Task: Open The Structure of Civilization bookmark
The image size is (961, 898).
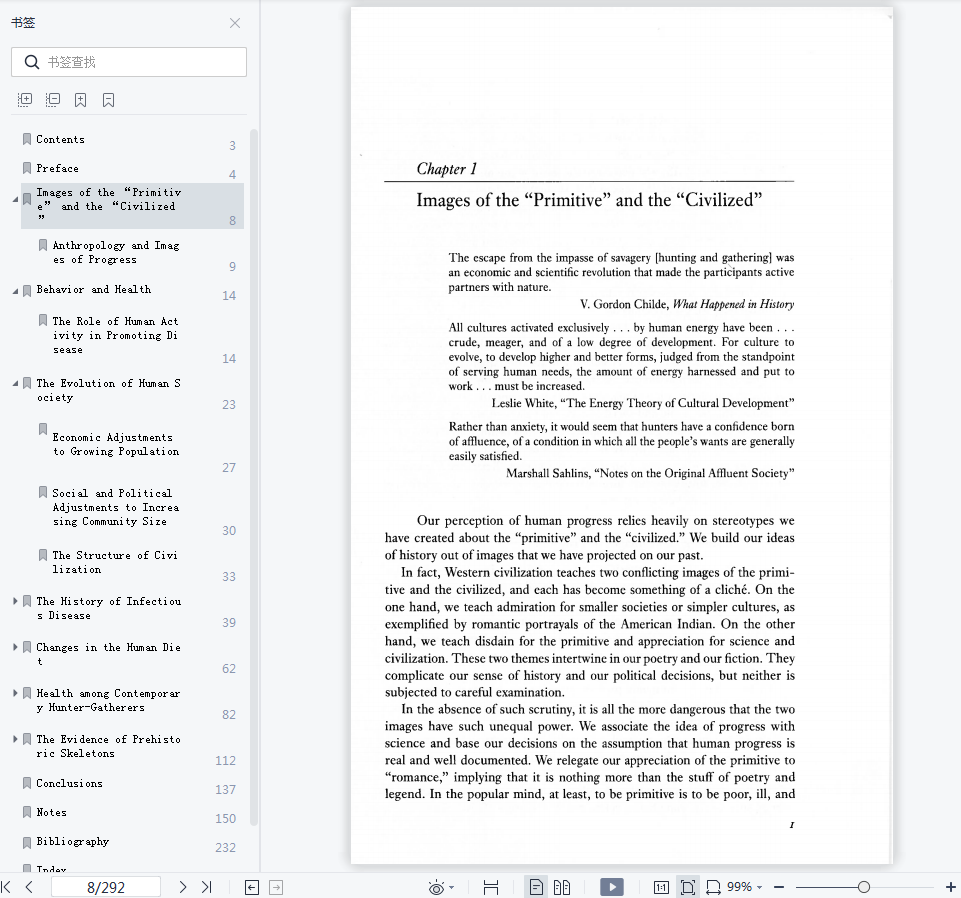Action: [115, 562]
